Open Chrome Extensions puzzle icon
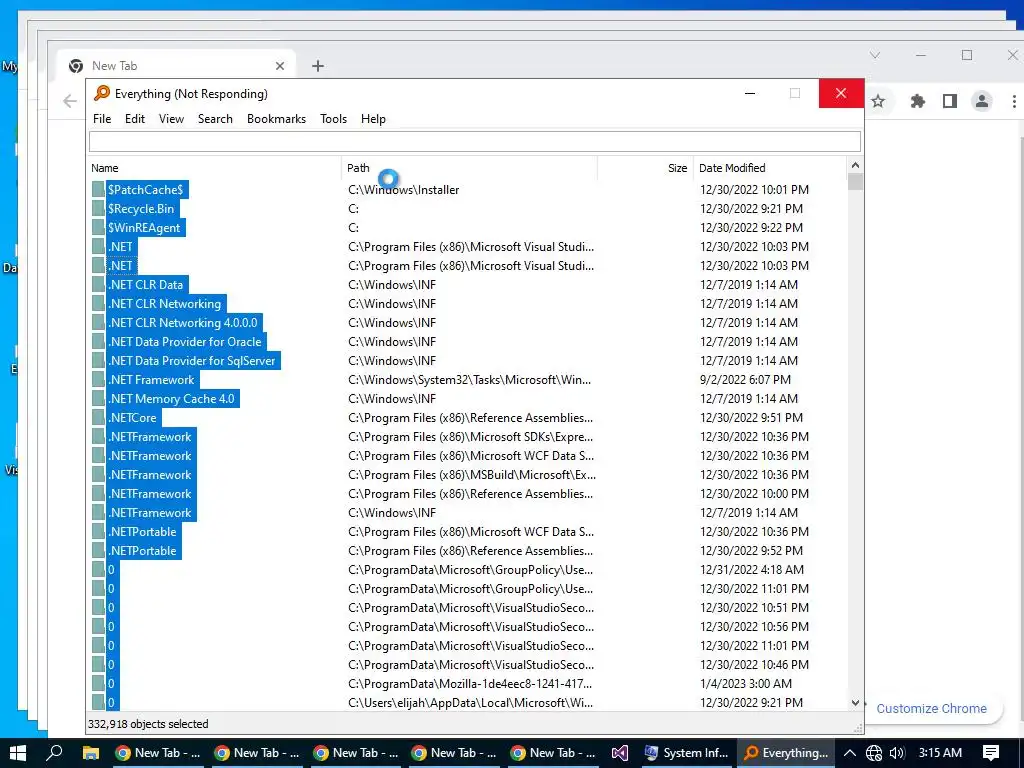The image size is (1024, 768). (x=918, y=101)
